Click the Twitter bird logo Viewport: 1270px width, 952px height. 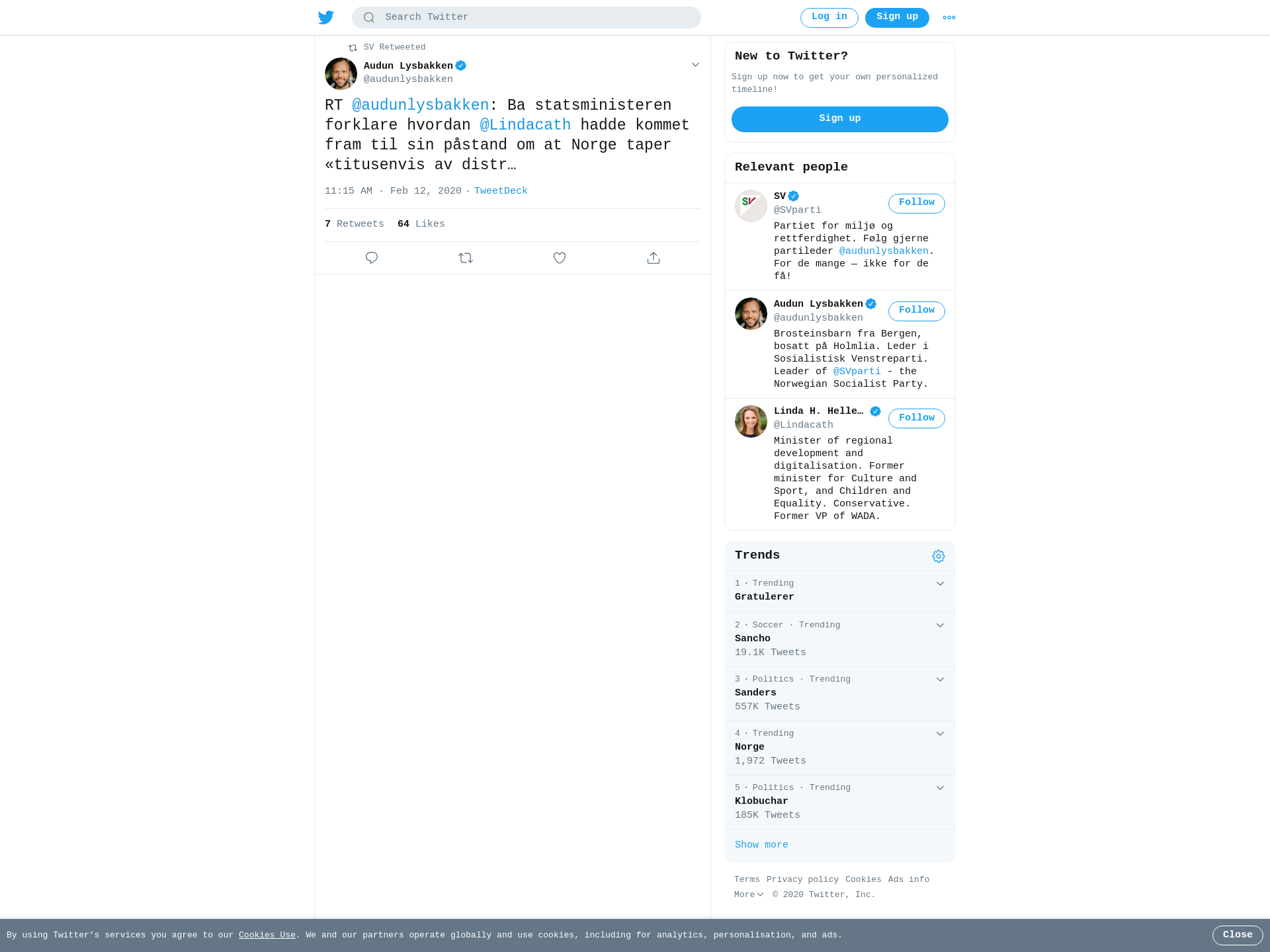(326, 17)
